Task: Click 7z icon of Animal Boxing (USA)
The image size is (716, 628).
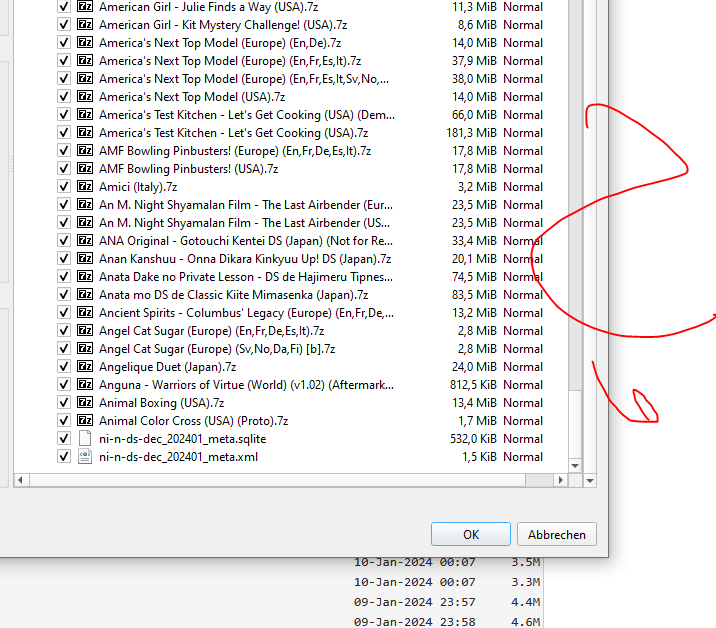Action: pyautogui.click(x=85, y=402)
